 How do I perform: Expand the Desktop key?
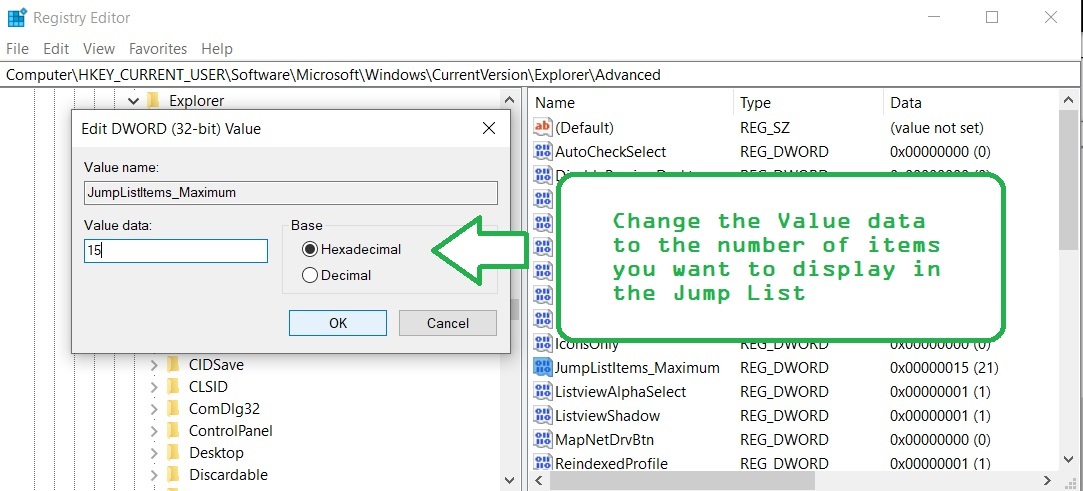(154, 453)
